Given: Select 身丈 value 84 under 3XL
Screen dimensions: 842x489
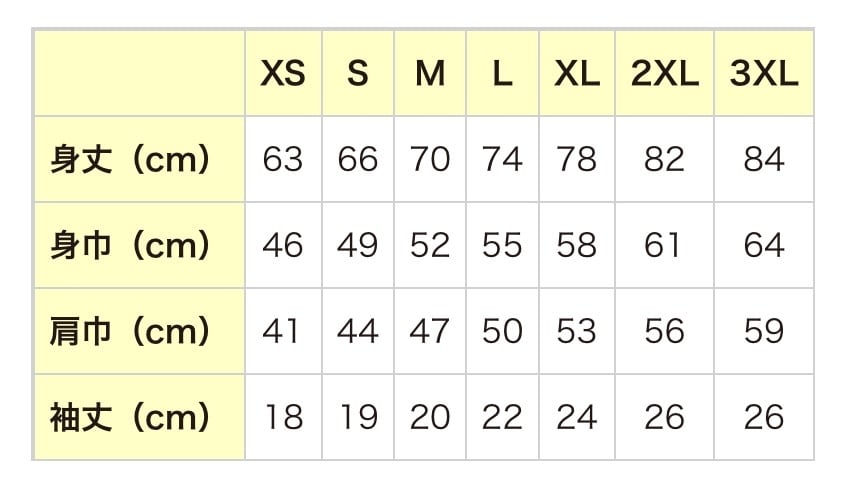Looking at the screenshot, I should pos(764,159).
